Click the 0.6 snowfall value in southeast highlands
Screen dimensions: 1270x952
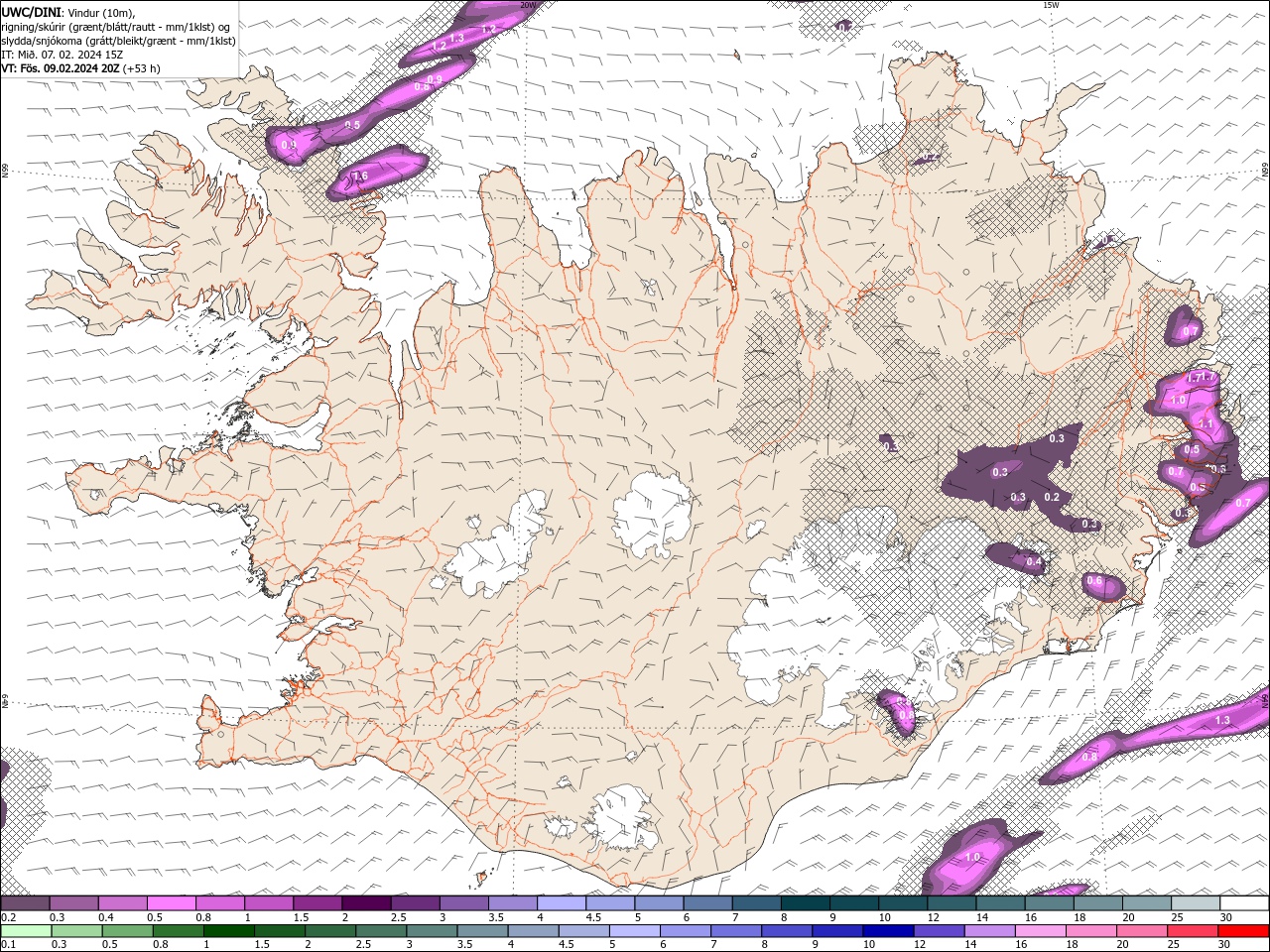pos(1094,581)
